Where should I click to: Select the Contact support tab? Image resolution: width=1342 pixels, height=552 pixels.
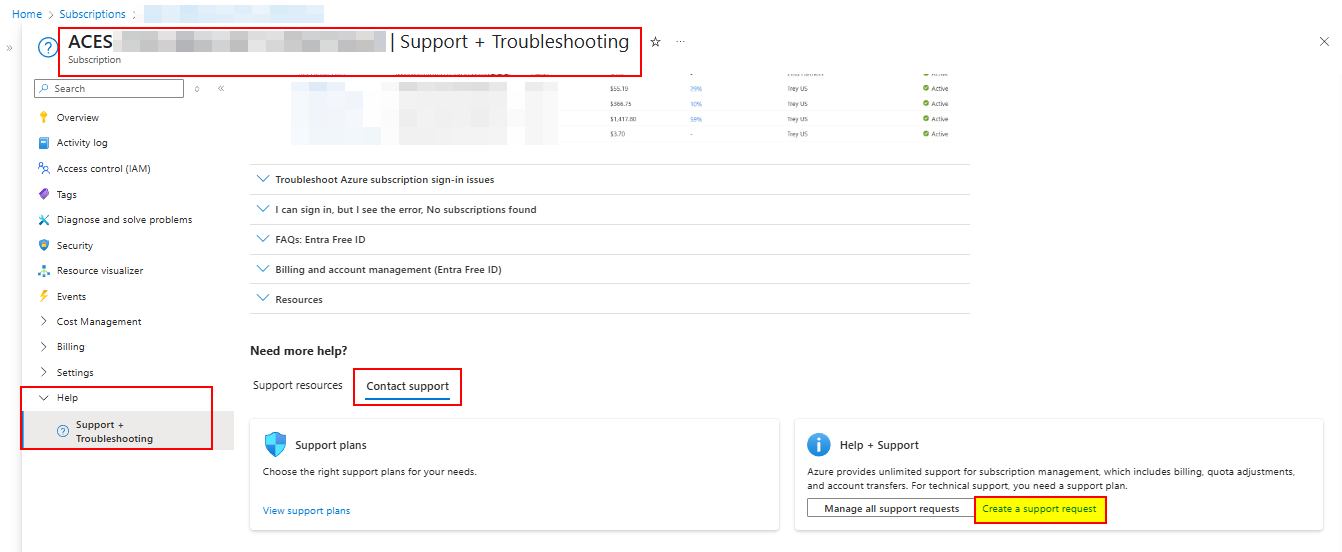point(407,386)
